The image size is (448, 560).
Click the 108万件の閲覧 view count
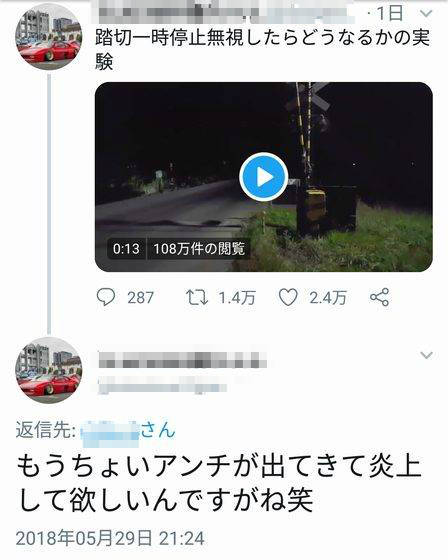199,249
